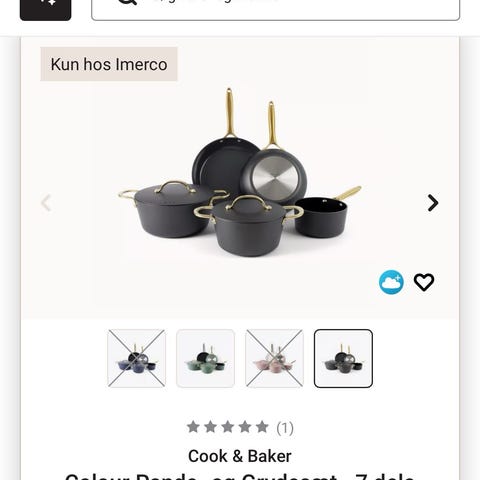This screenshot has height=480, width=480.
Task: Click the magnifying glass search icon
Action: (127, 2)
